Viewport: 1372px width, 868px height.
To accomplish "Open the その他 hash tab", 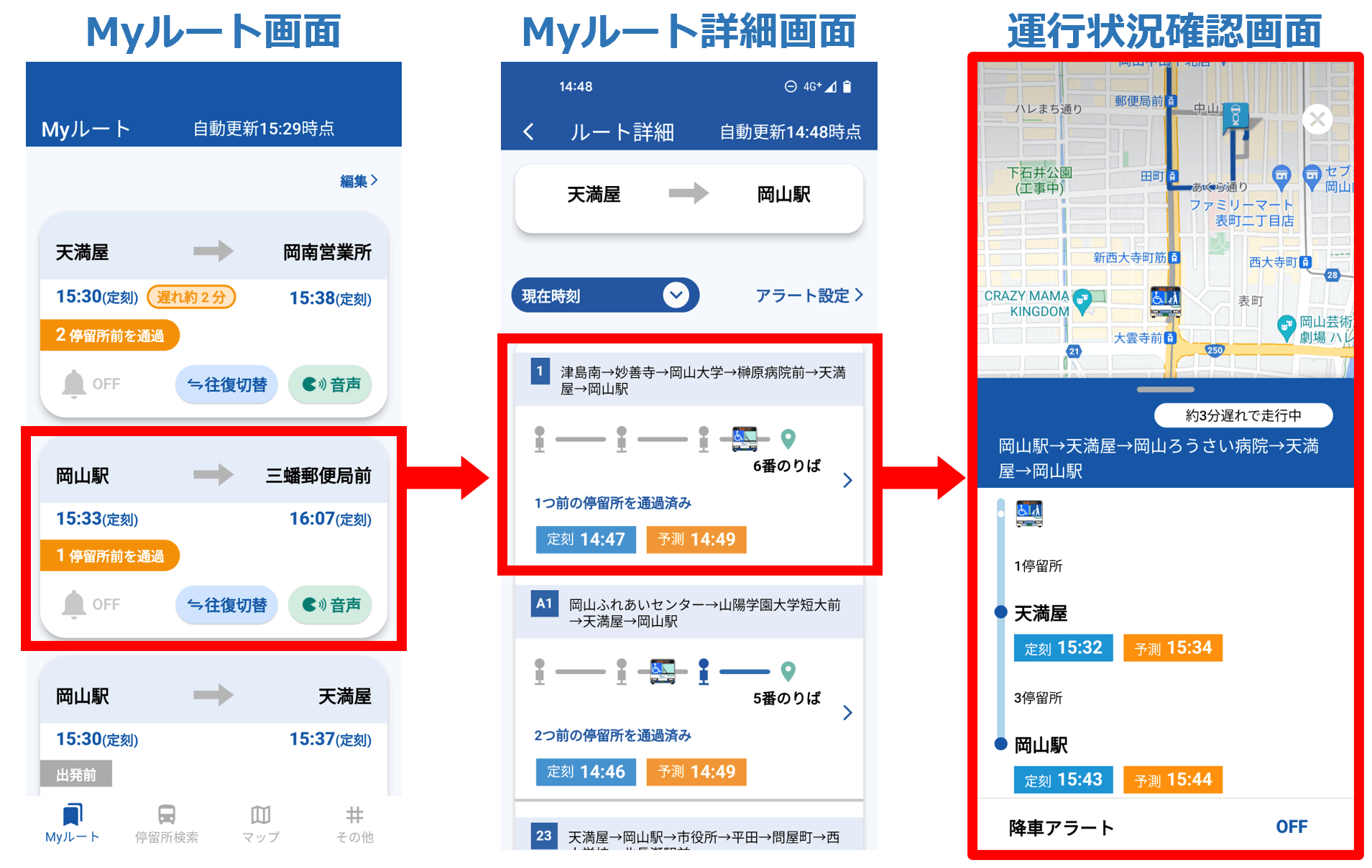I will tap(354, 823).
